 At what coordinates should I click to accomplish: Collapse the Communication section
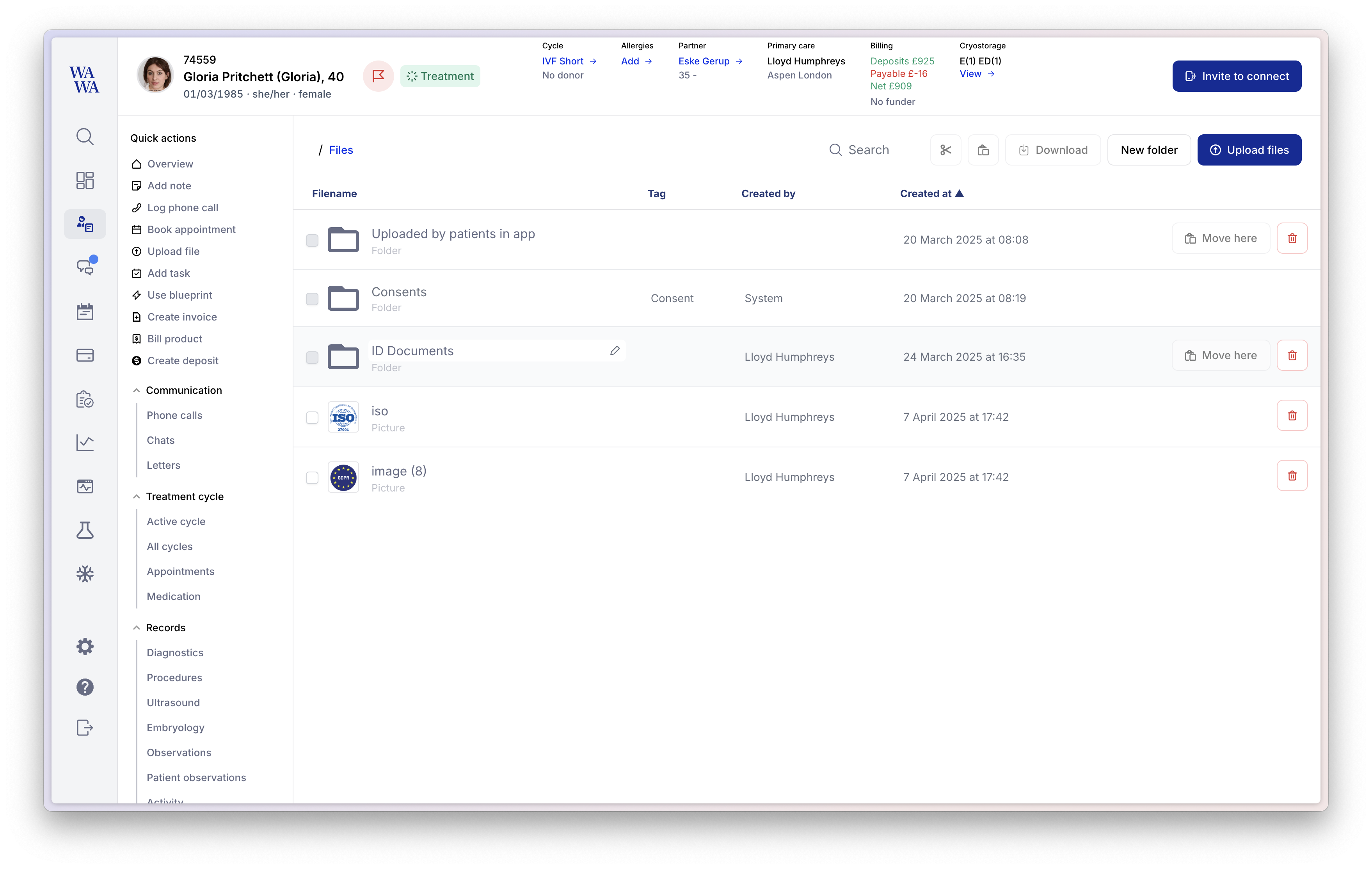(x=136, y=390)
